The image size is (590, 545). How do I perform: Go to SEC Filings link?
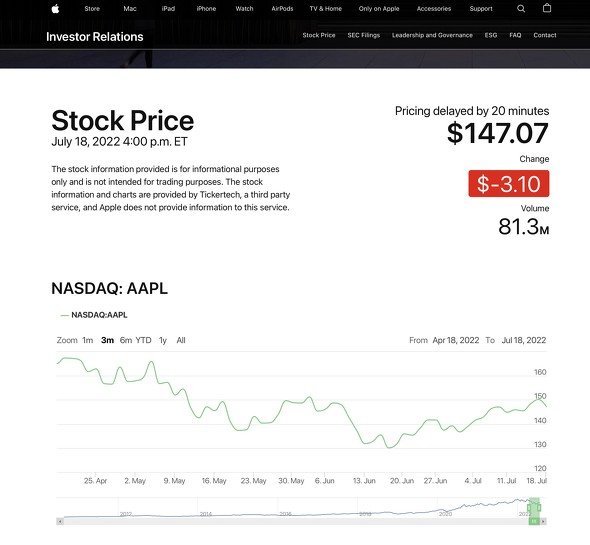click(x=363, y=35)
